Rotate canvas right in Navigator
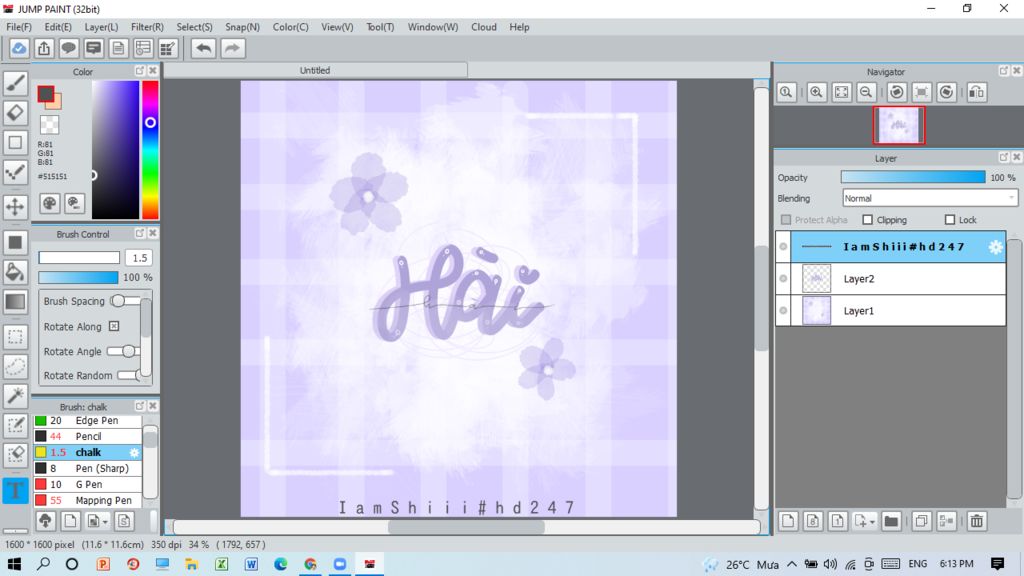1024x576 pixels. click(946, 92)
